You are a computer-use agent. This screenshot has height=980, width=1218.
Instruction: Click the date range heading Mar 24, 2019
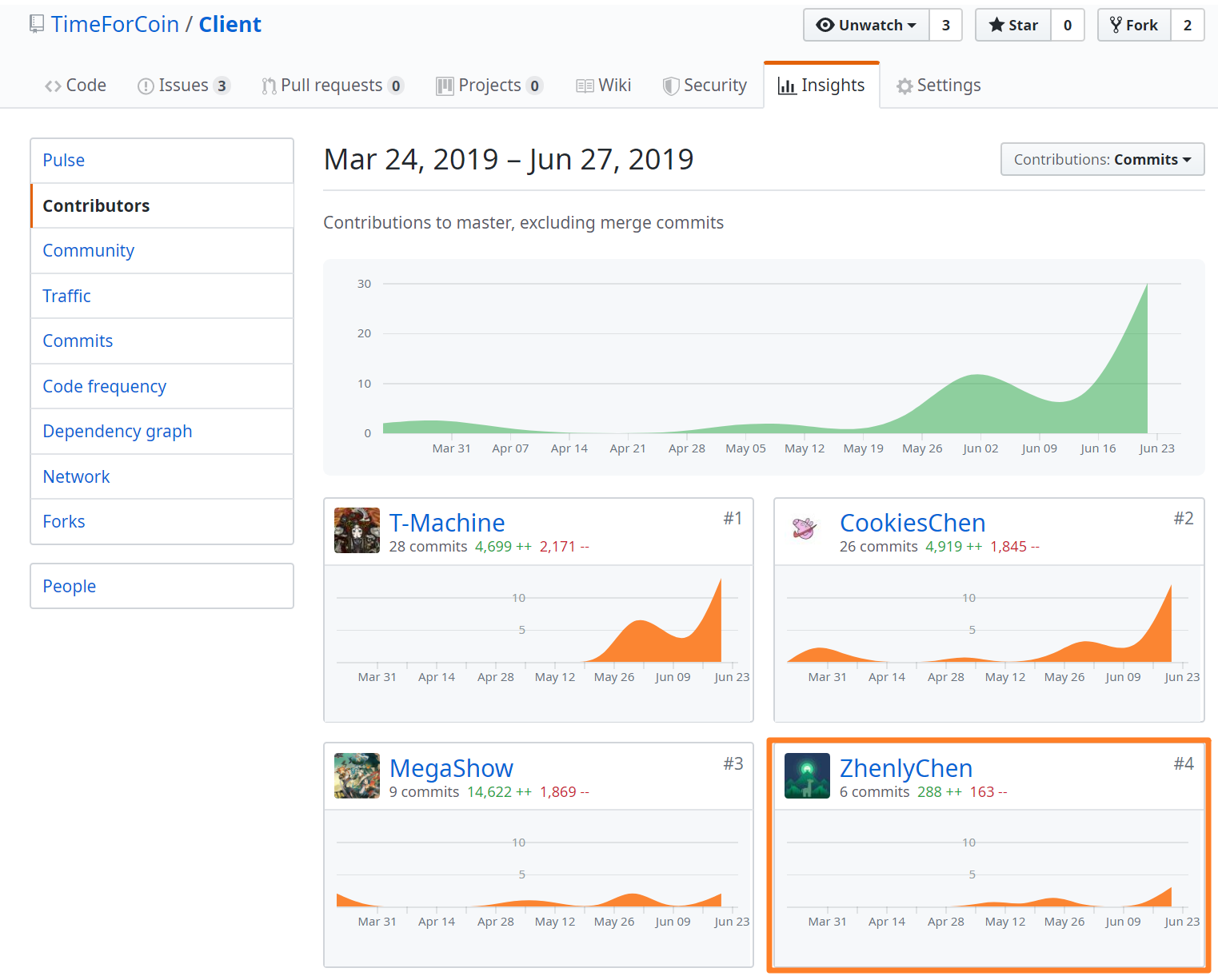(411, 160)
